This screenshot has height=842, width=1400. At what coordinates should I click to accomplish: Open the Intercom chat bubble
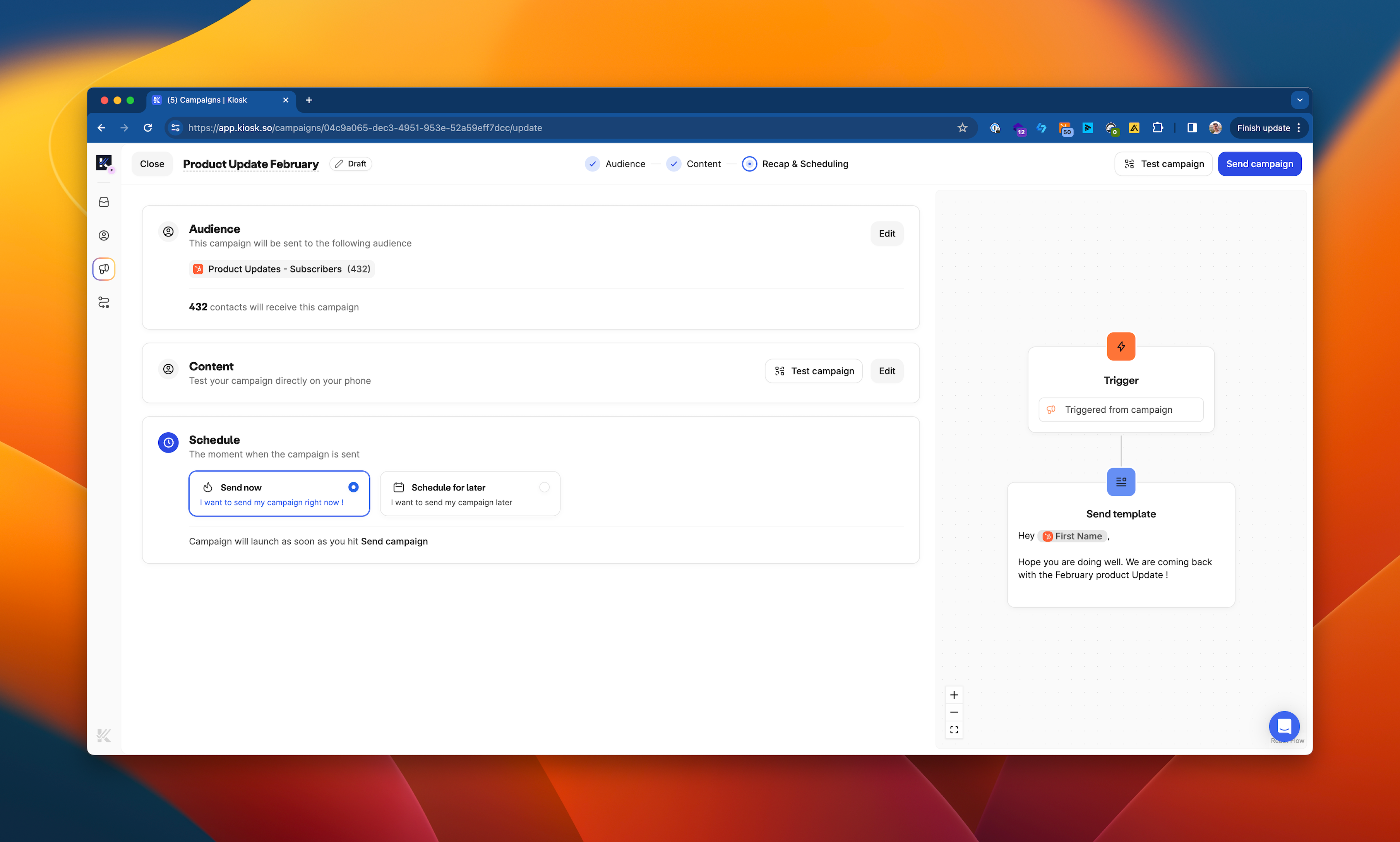(1284, 726)
